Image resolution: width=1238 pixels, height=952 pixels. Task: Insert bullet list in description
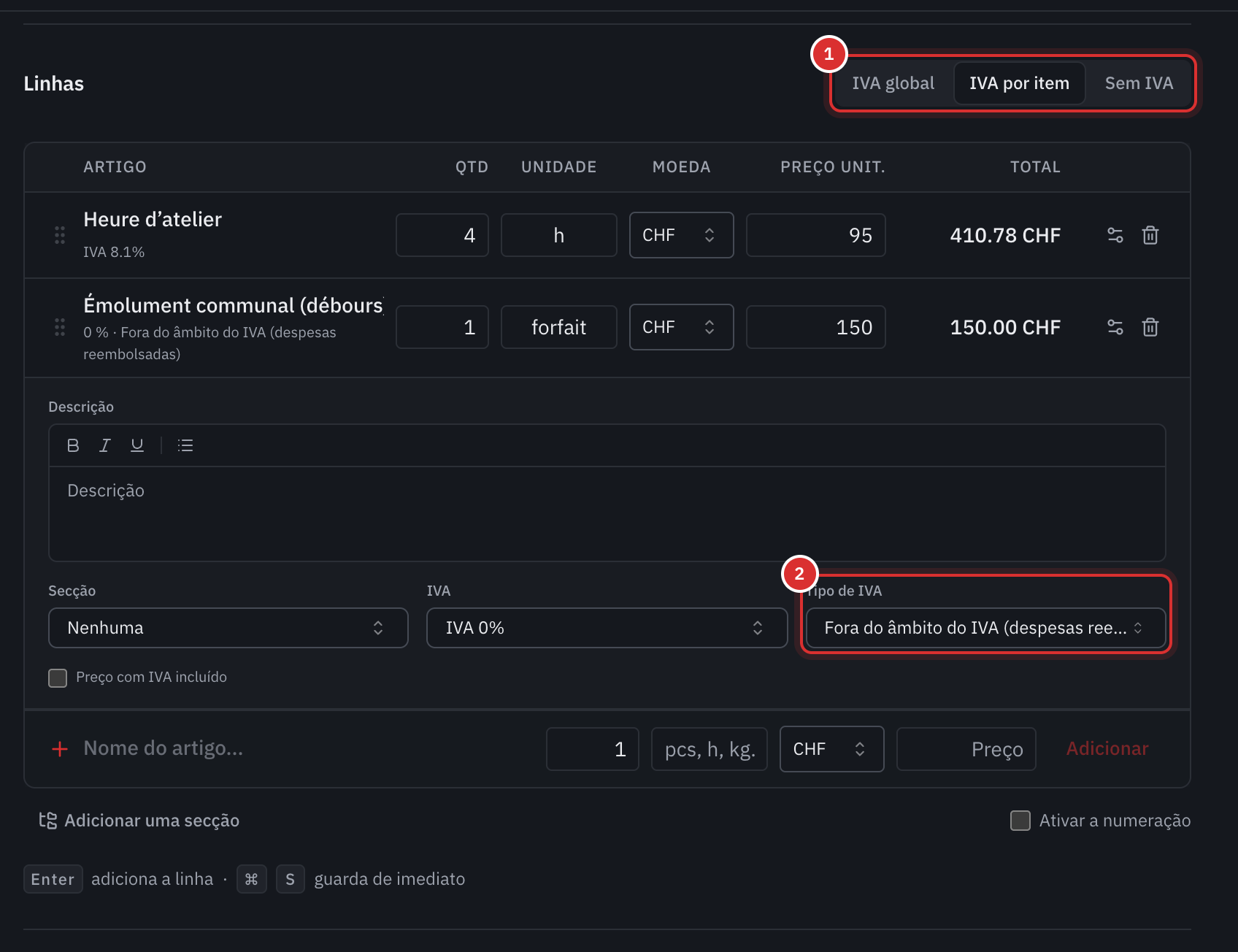click(185, 445)
